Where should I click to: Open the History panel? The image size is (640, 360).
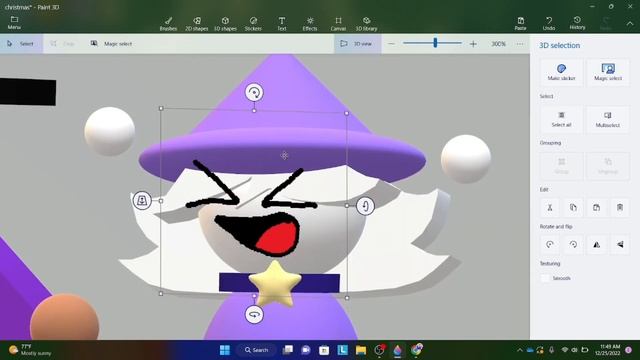pyautogui.click(x=577, y=23)
